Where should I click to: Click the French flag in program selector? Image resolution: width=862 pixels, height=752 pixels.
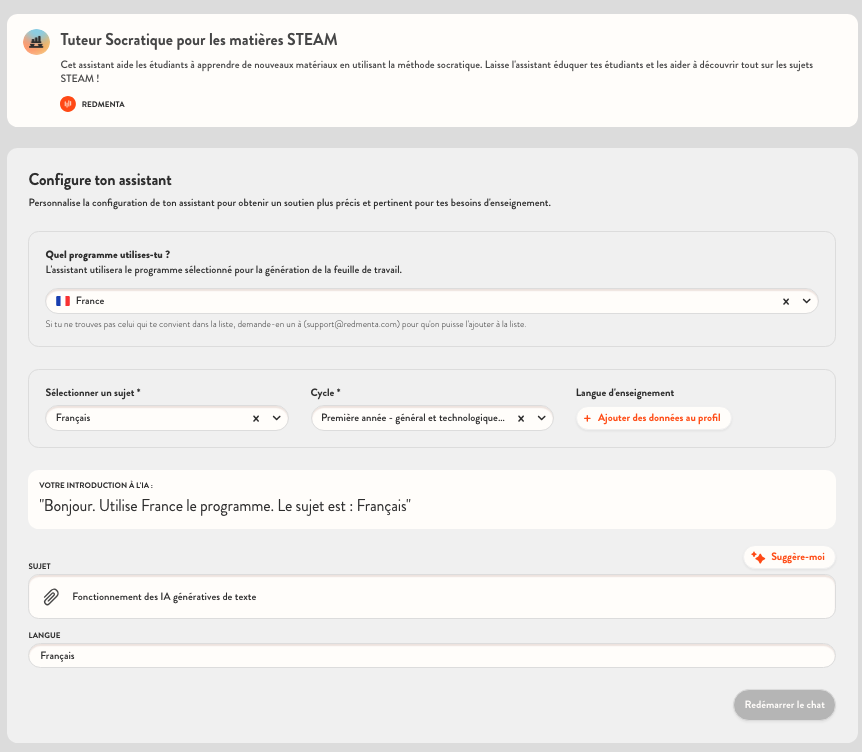[x=63, y=301]
